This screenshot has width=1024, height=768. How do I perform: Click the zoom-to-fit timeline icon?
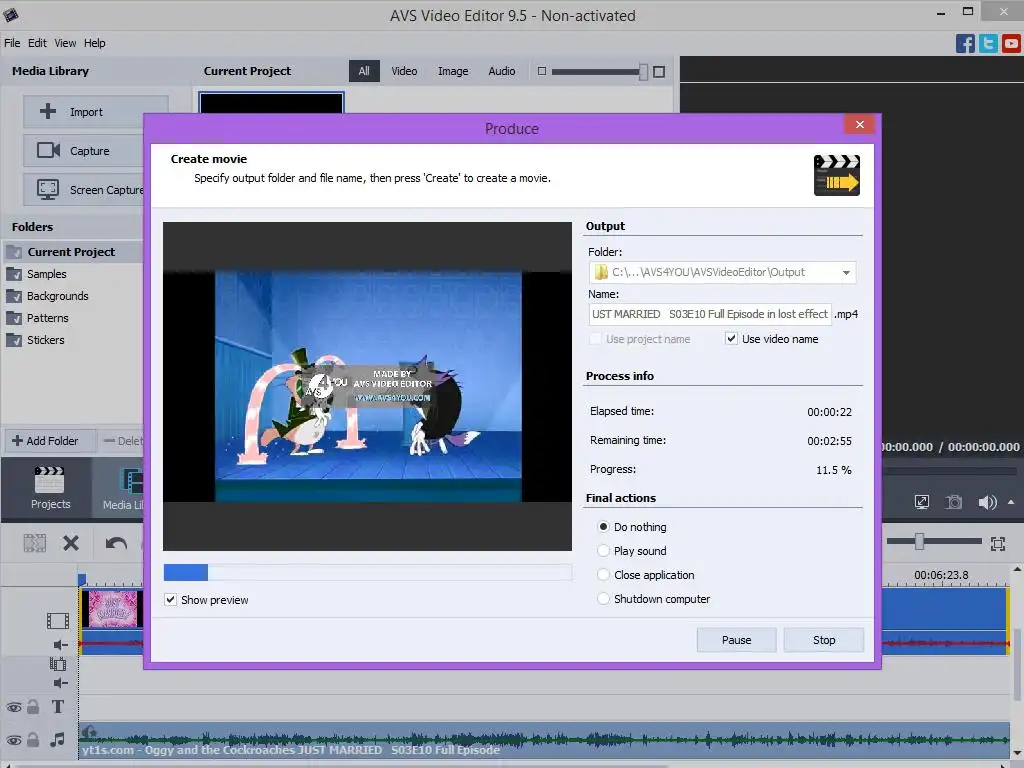(x=998, y=543)
